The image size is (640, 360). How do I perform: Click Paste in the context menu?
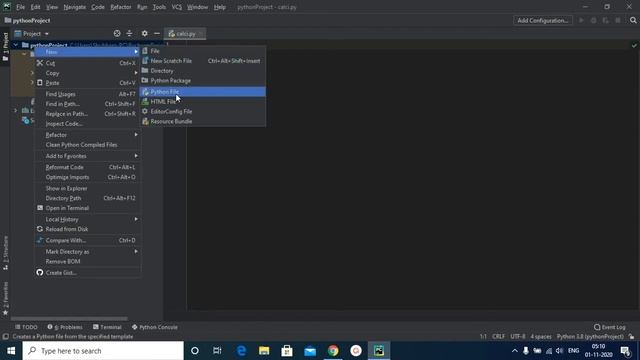coord(87,83)
